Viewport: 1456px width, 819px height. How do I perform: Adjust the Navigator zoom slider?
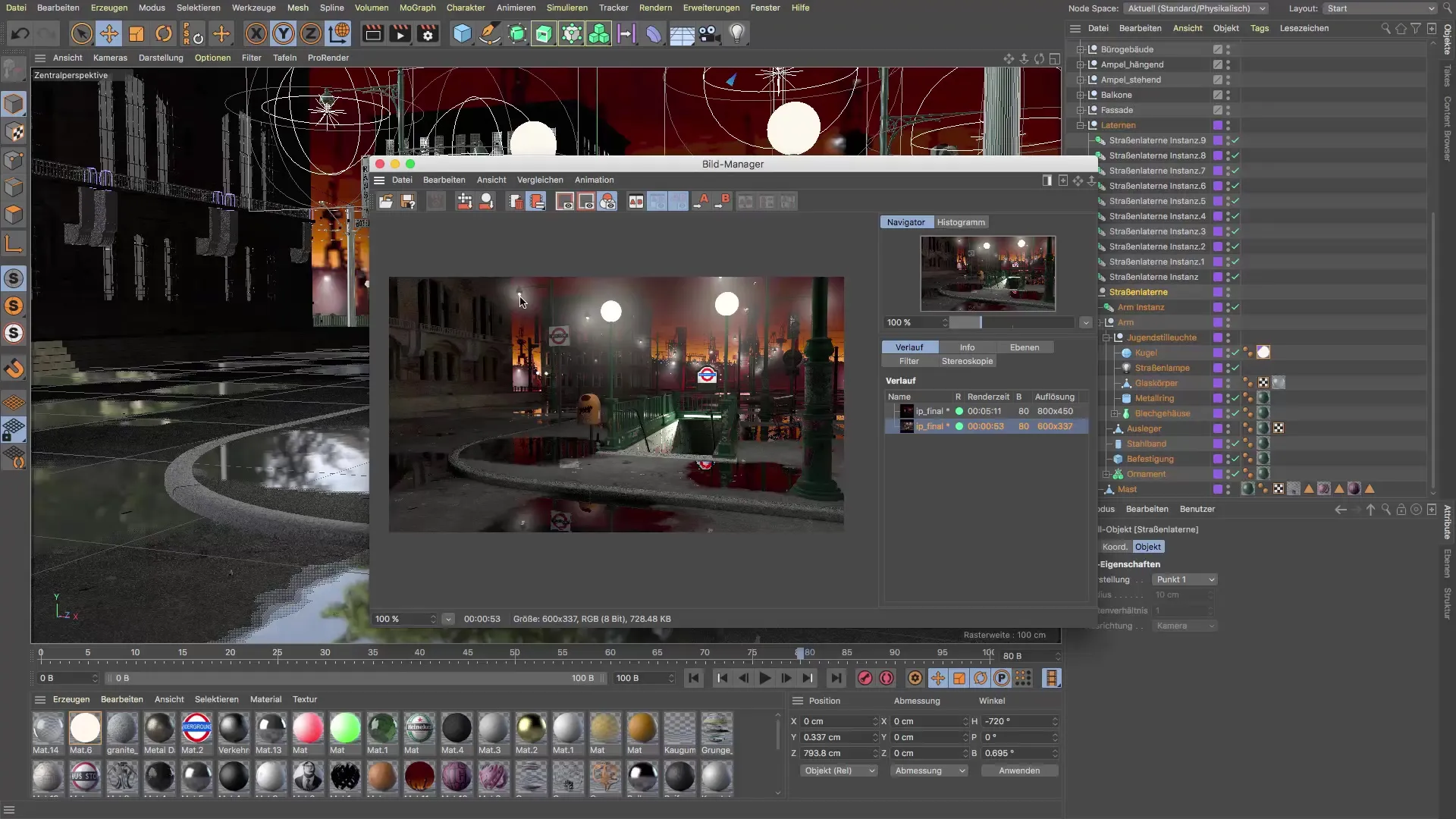tap(1012, 322)
